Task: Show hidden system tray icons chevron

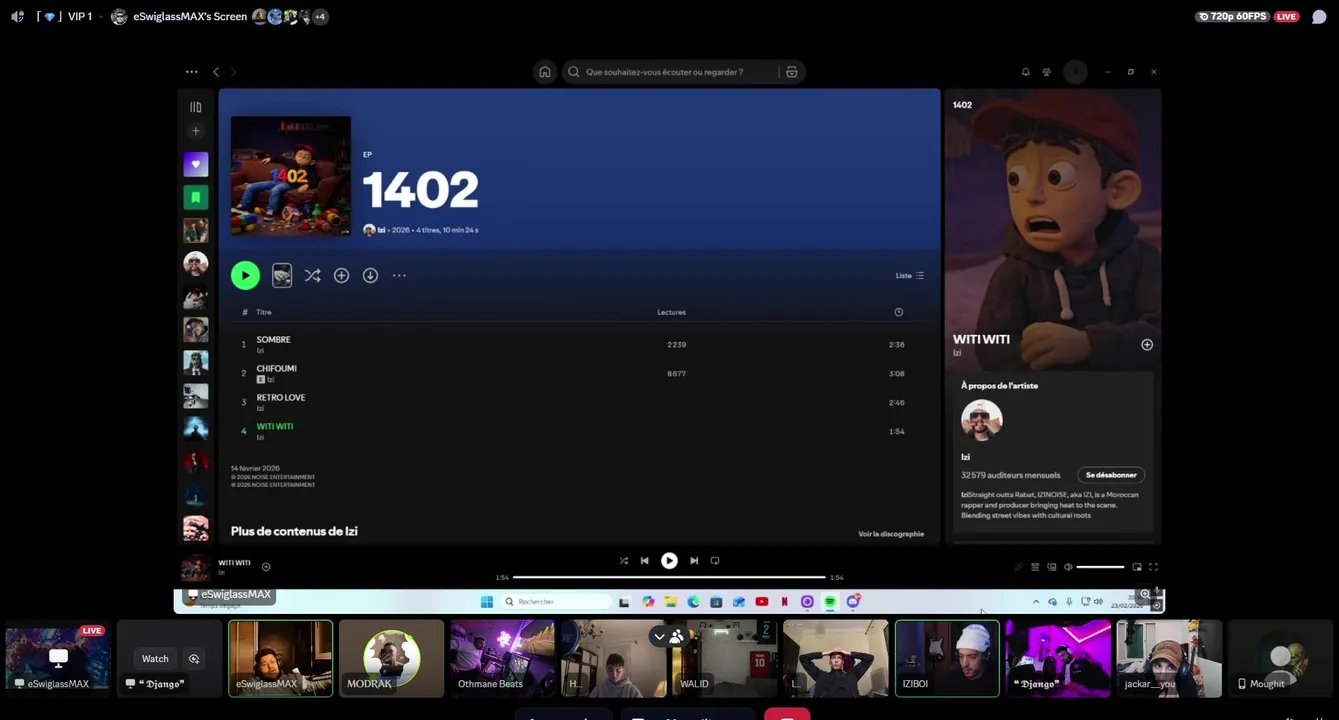Action: tap(1036, 602)
